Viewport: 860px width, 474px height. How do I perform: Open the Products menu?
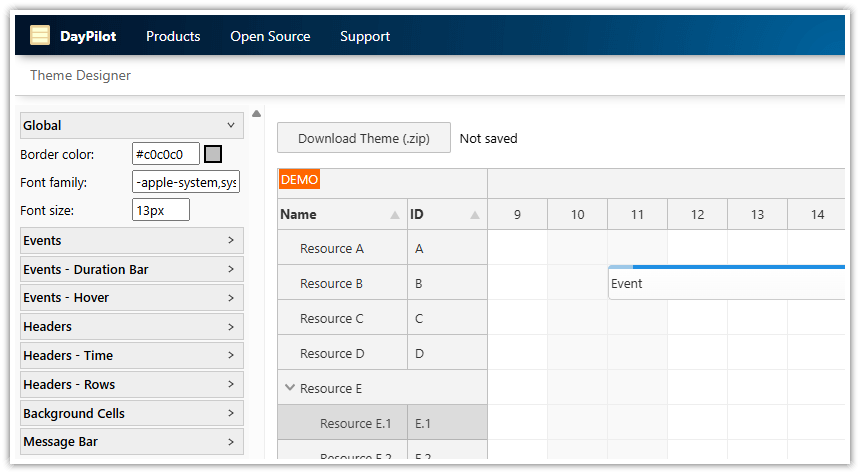click(173, 36)
